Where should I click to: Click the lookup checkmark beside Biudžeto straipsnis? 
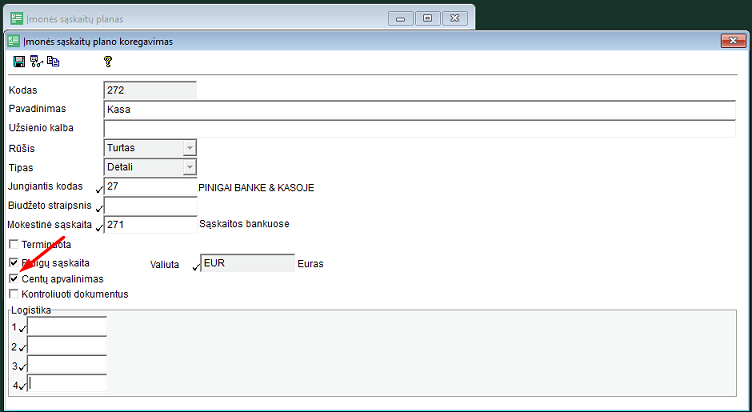tap(99, 209)
